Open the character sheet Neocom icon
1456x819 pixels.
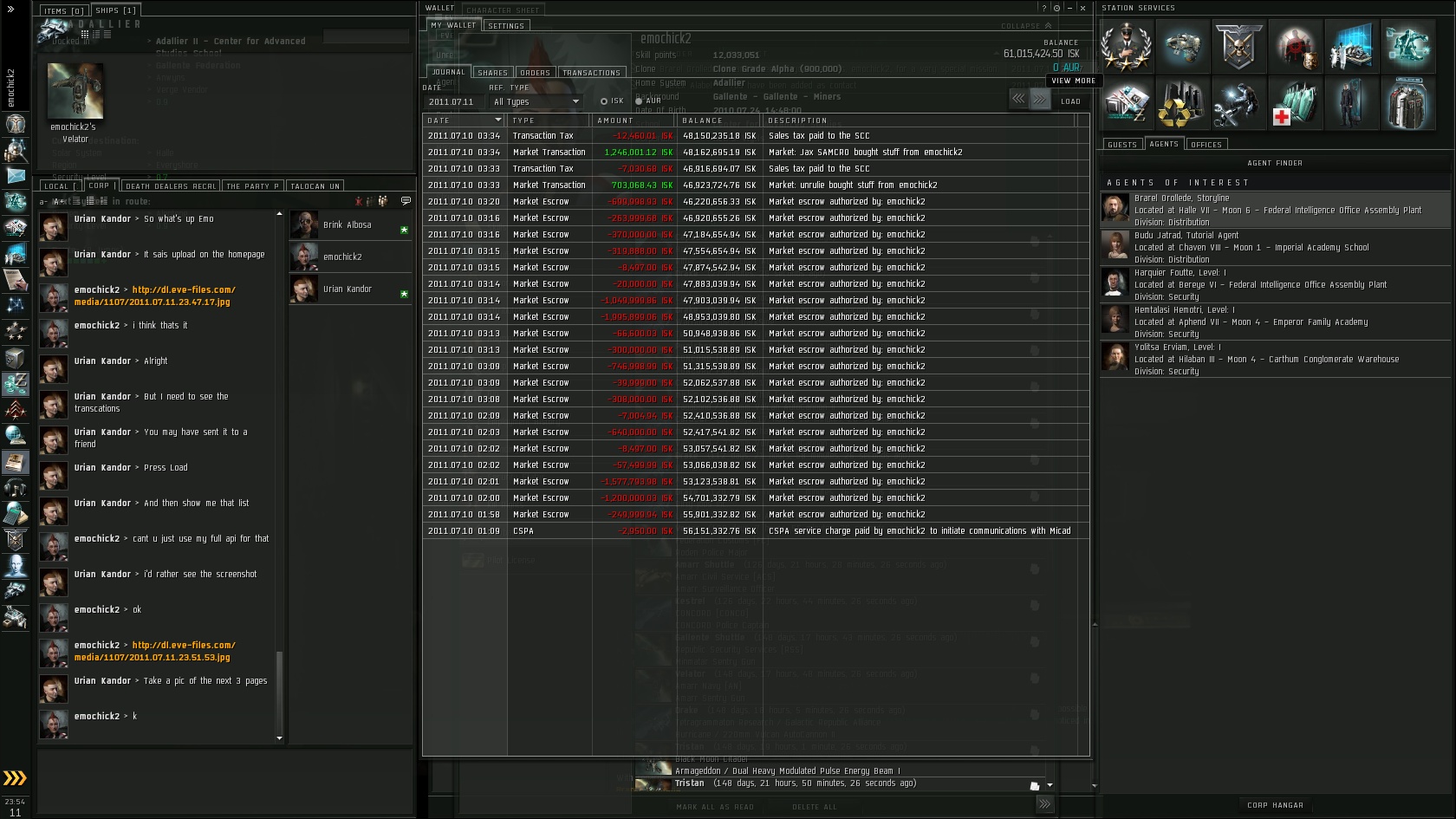point(16,124)
